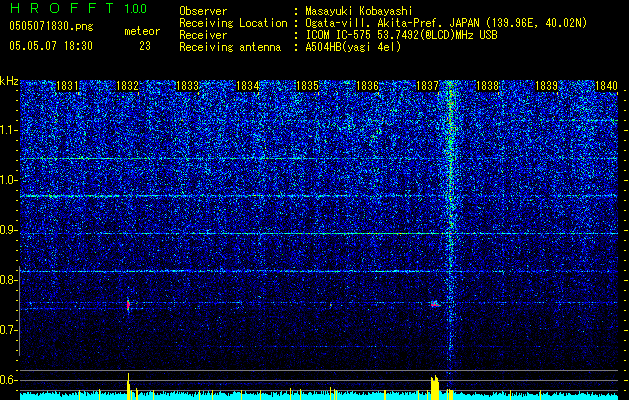This screenshot has width=629, height=400.
Task: Click the meteor label
Action: tap(142, 31)
